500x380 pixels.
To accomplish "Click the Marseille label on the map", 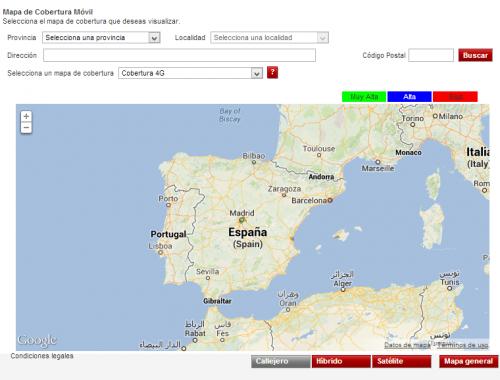I will pyautogui.click(x=378, y=168).
